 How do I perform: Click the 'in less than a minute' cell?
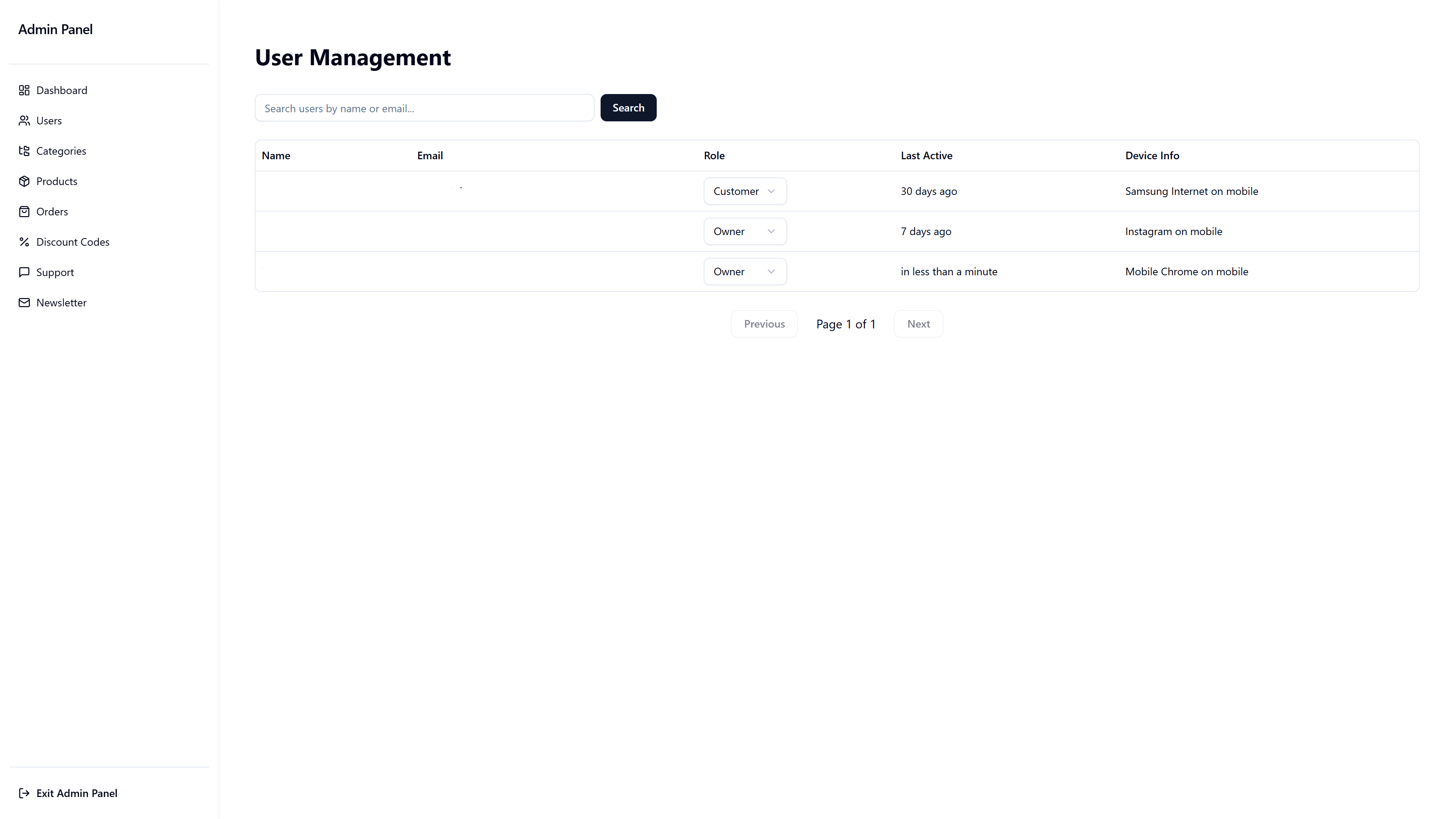[949, 271]
